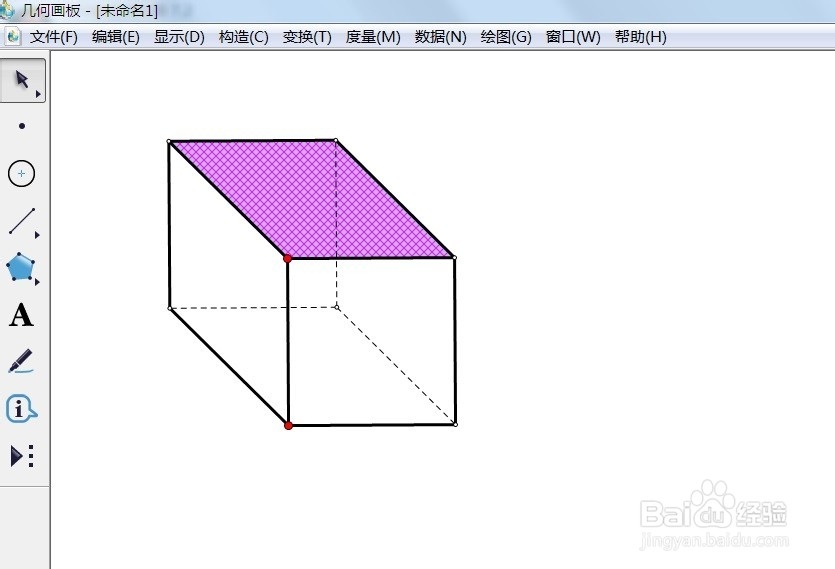Select the Arrow selection tool
Image resolution: width=835 pixels, height=569 pixels.
[x=22, y=80]
